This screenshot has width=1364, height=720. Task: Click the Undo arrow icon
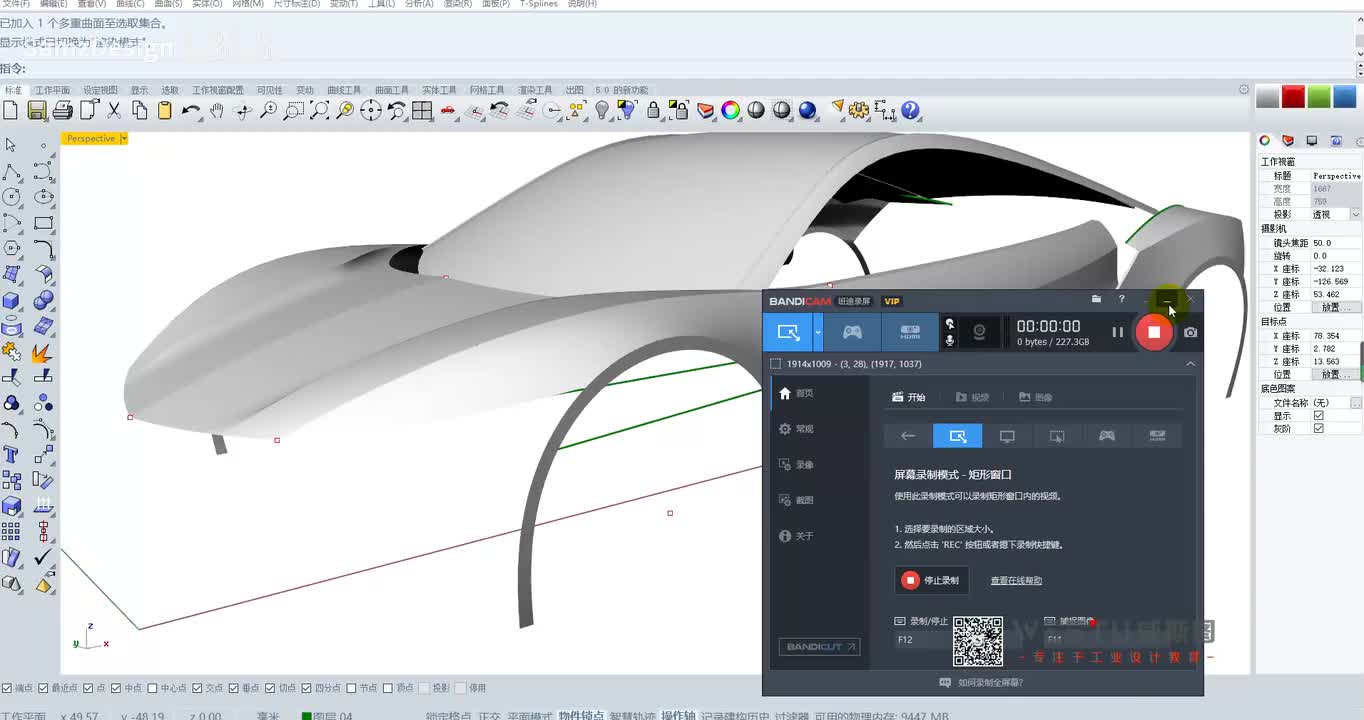click(191, 110)
